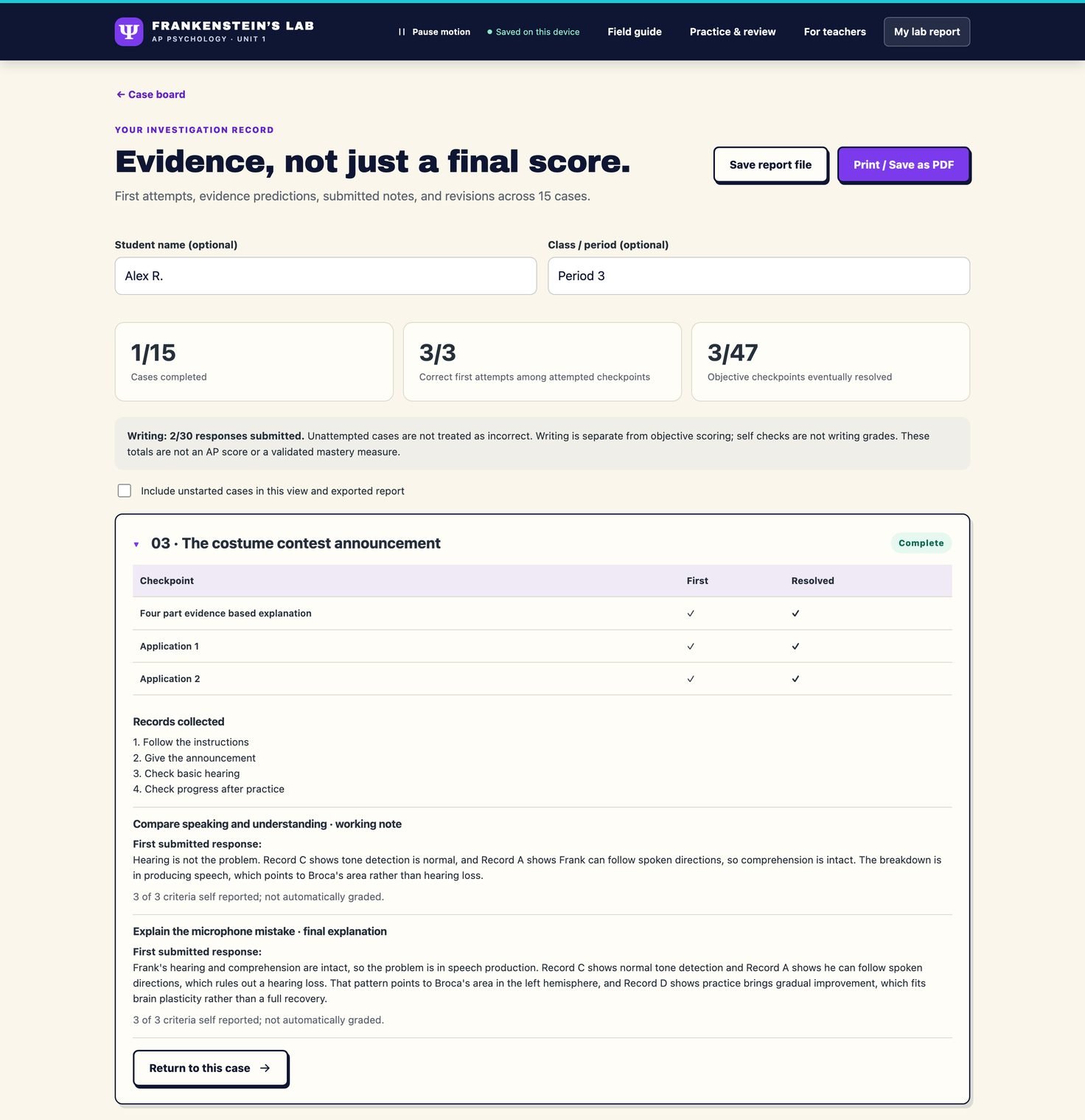Click the 'Application 2' checkpoint label
1085x1120 pixels.
pyautogui.click(x=170, y=679)
